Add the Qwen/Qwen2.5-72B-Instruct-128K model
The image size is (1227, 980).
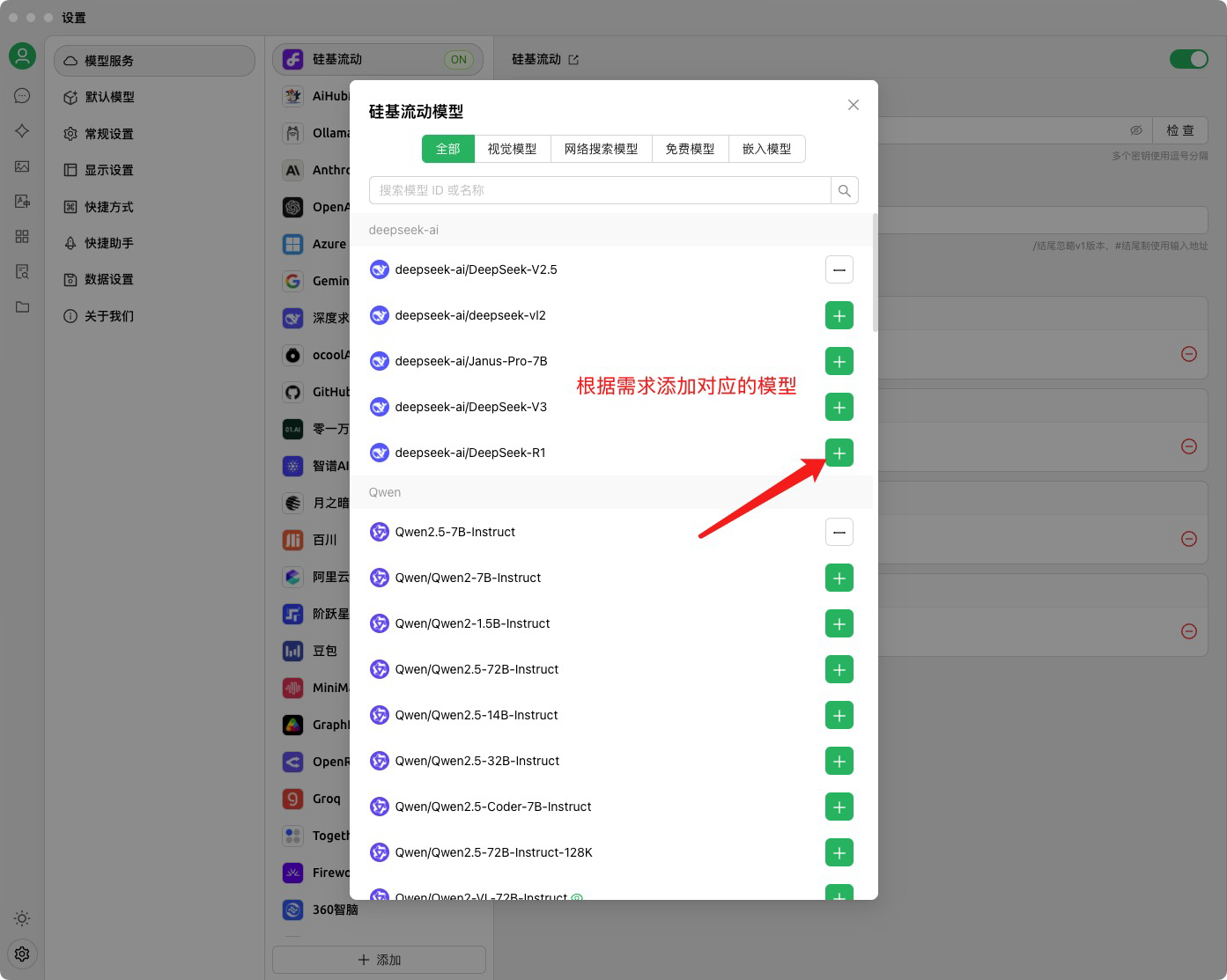(839, 852)
